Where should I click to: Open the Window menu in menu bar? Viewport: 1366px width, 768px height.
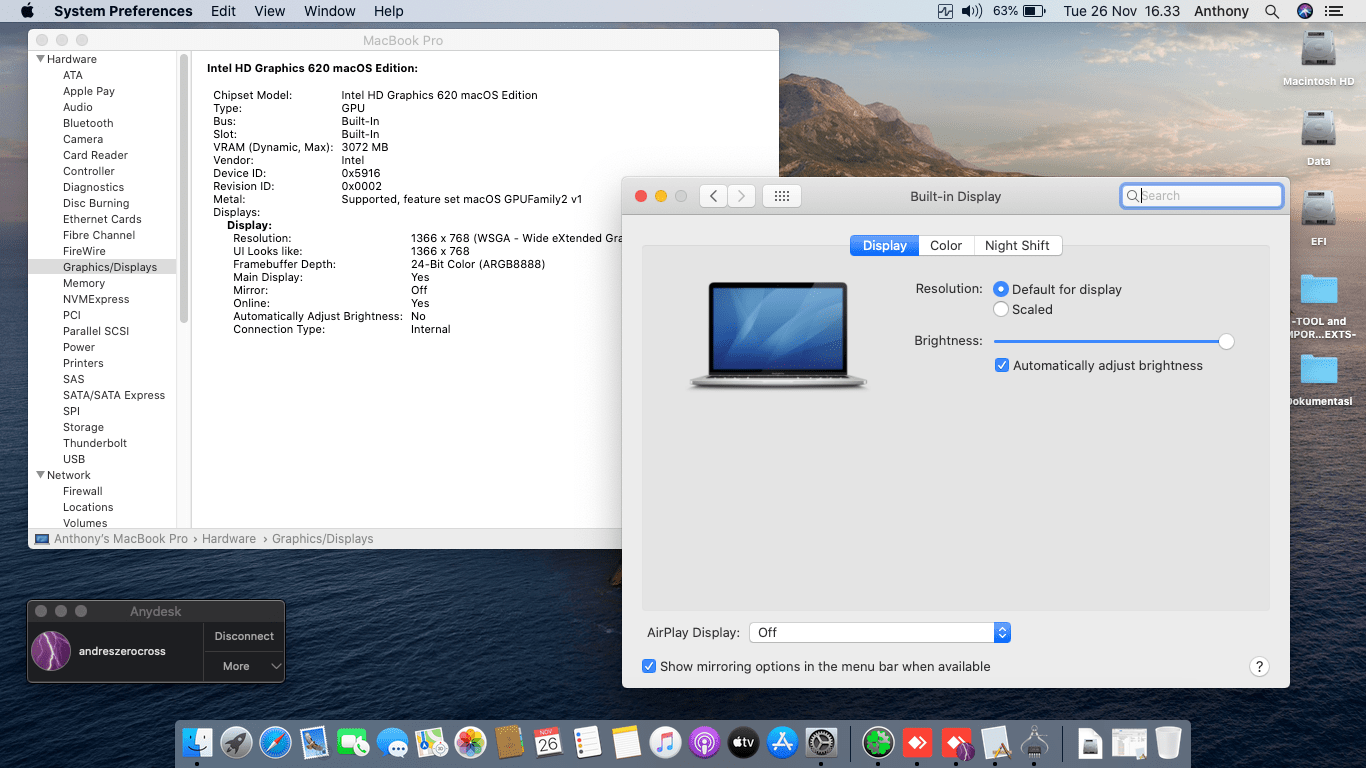[x=329, y=11]
